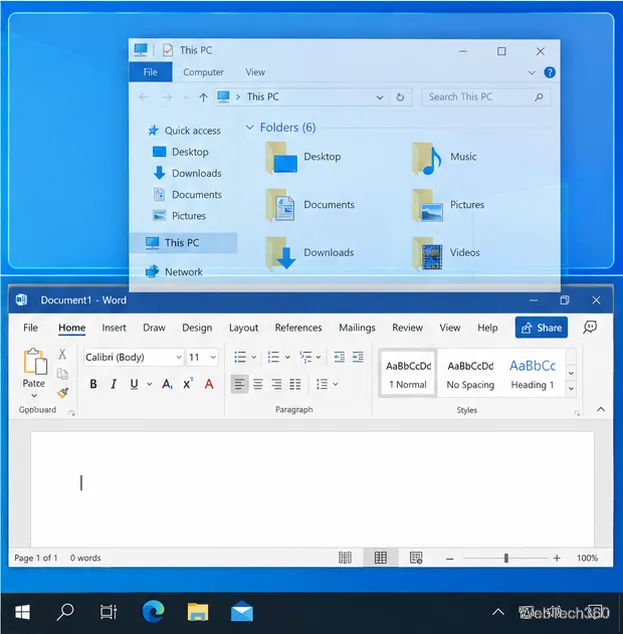This screenshot has height=634, width=623.
Task: Click the Format Painter brush icon
Action: (63, 393)
